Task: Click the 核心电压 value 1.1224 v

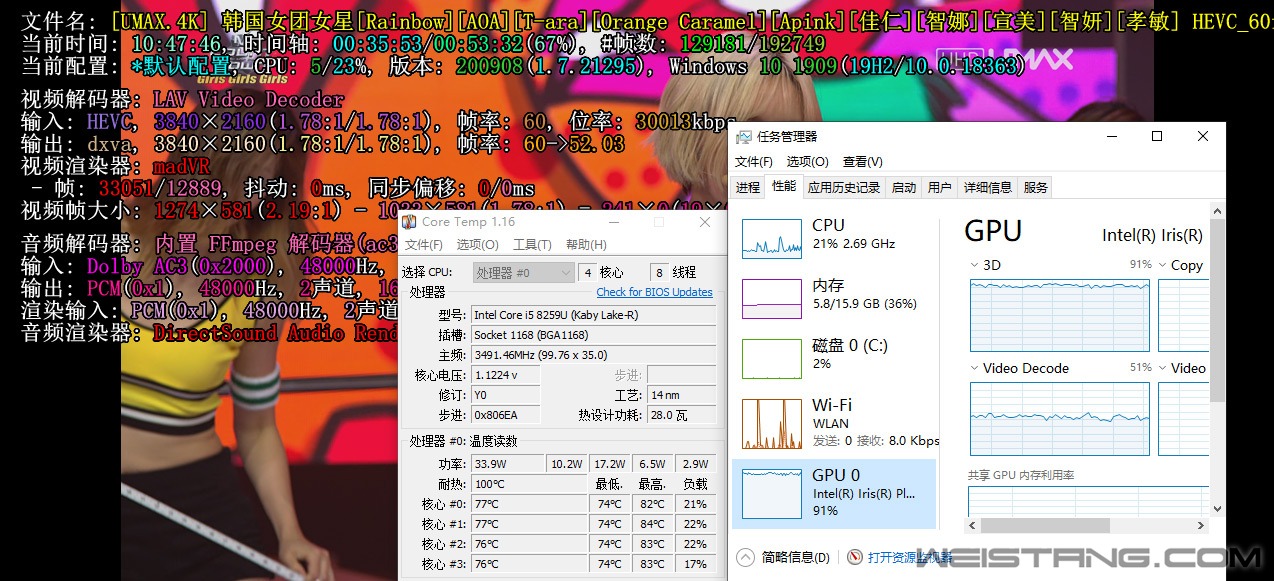Action: click(505, 375)
